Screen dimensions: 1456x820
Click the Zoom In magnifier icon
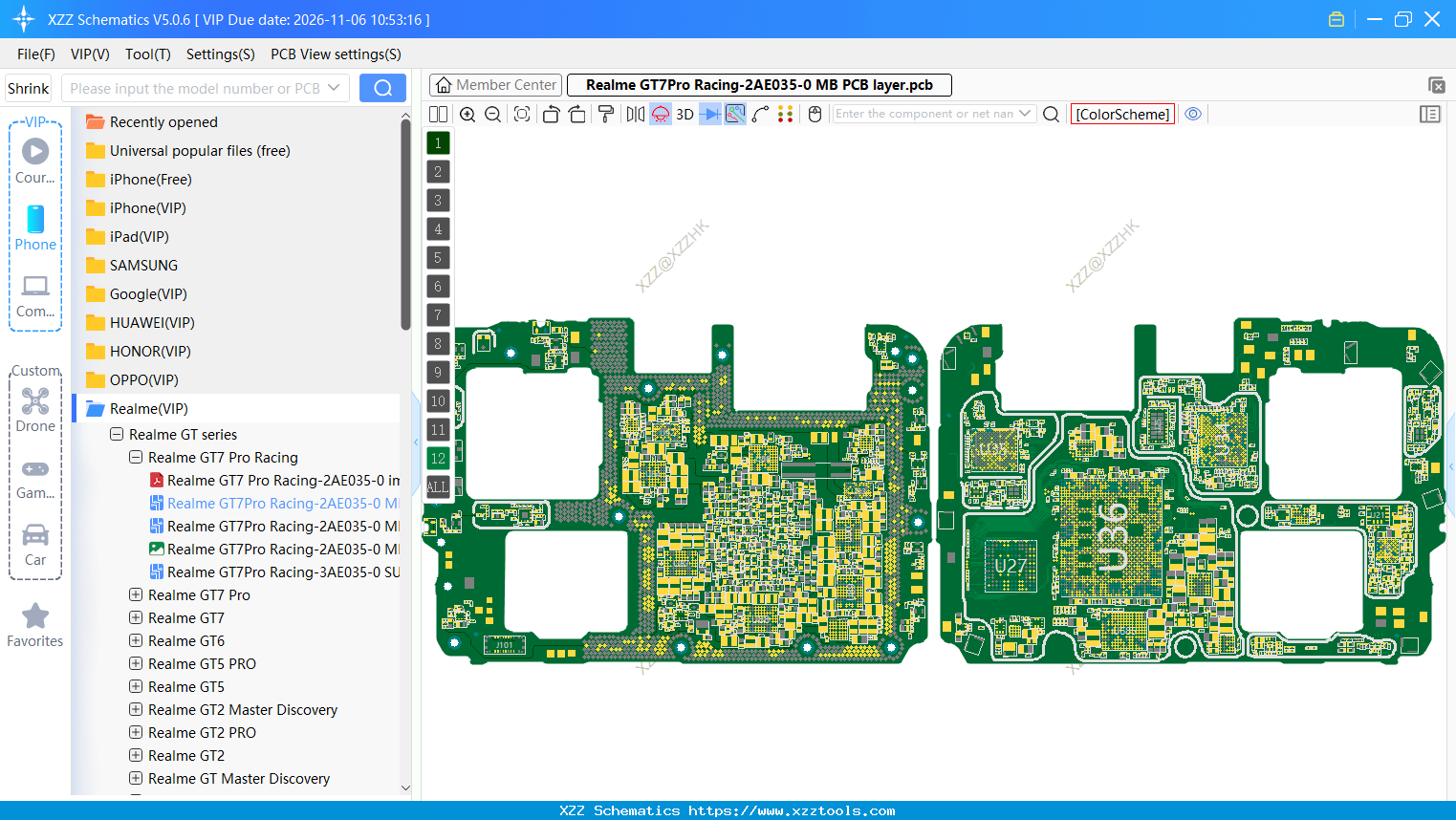click(467, 114)
